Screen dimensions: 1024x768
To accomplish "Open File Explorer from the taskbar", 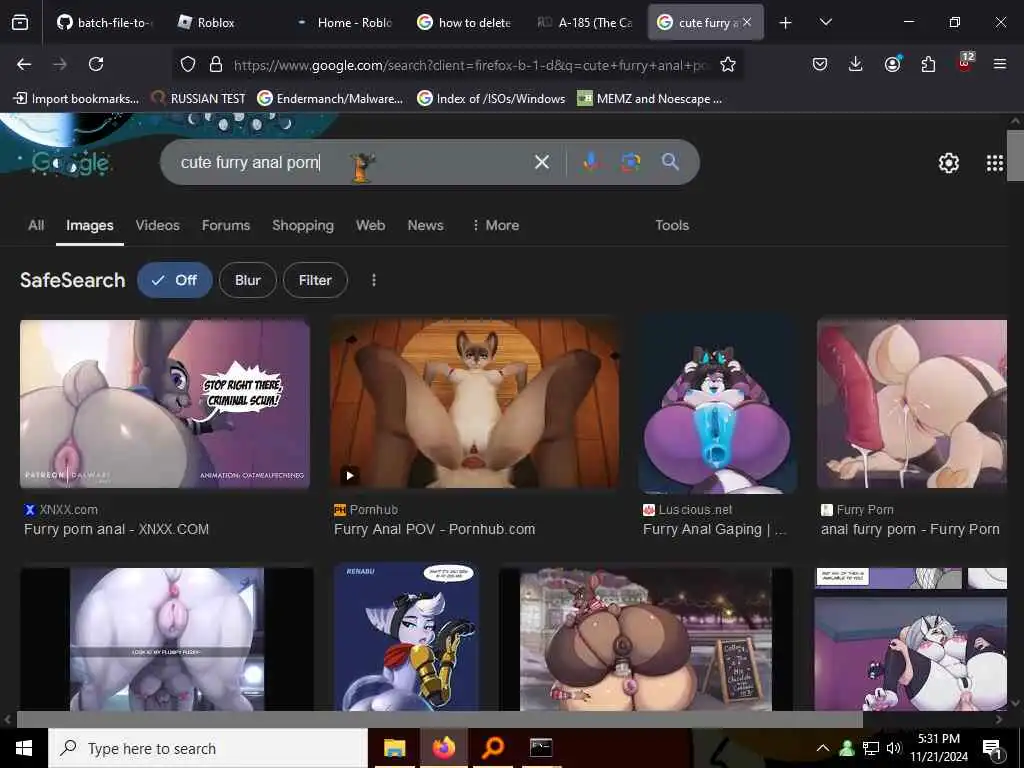I will [394, 748].
